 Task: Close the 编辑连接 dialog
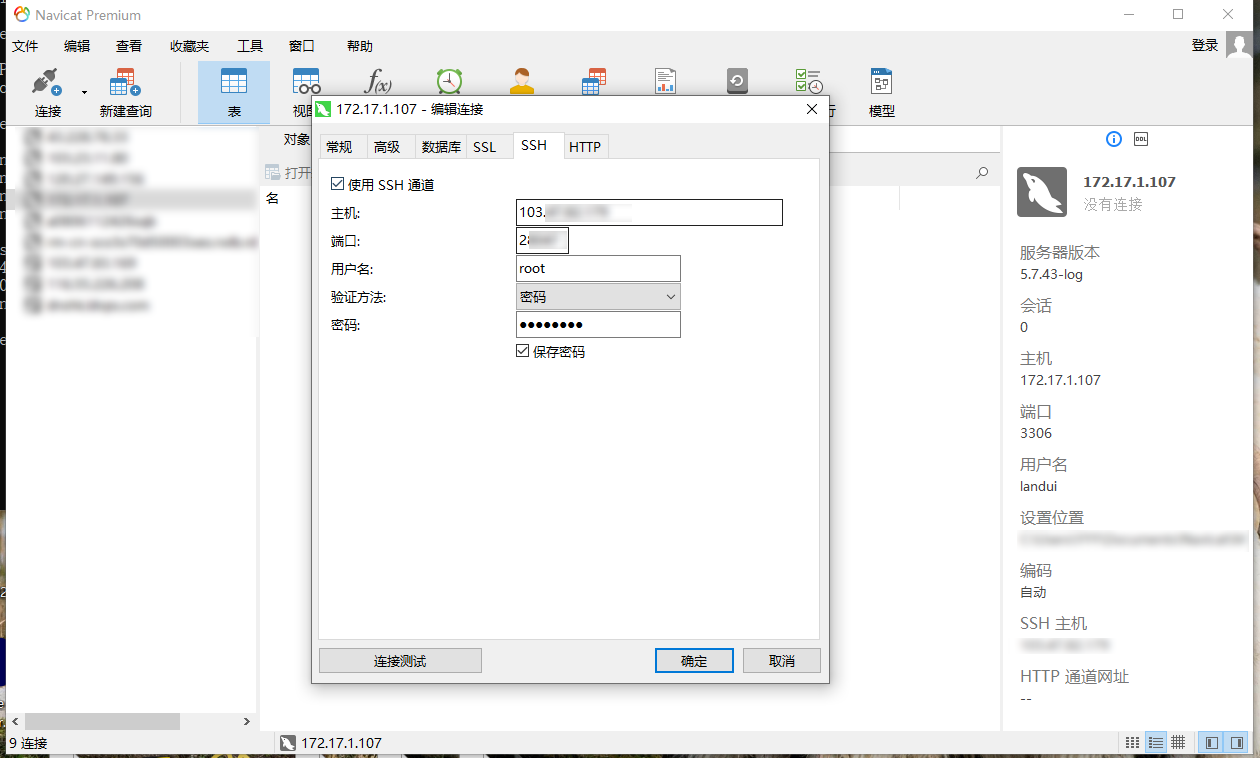click(x=812, y=109)
